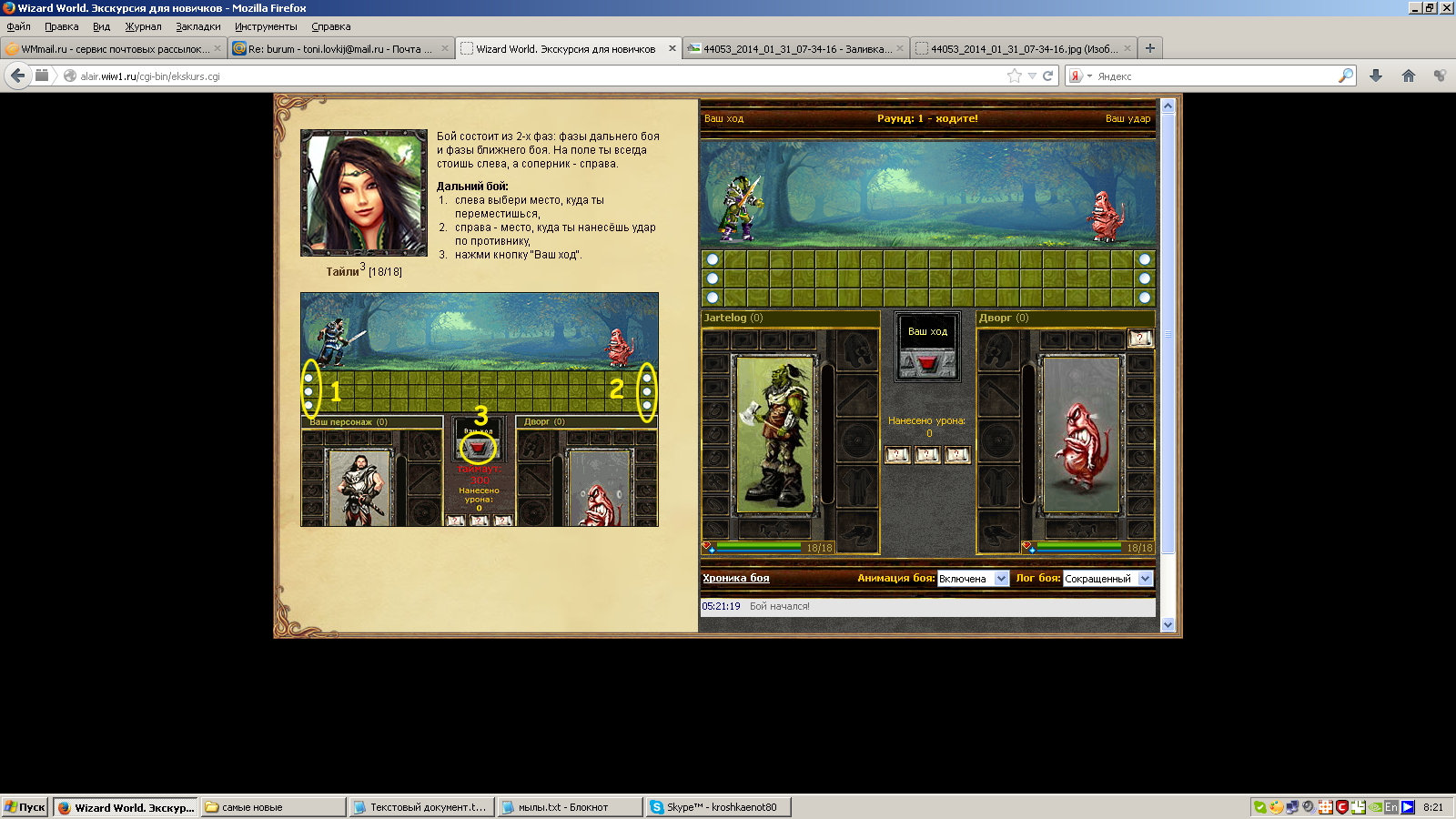Click third question-mark scroll under damage counter
This screenshot has width=1456, height=819.
pos(957,455)
